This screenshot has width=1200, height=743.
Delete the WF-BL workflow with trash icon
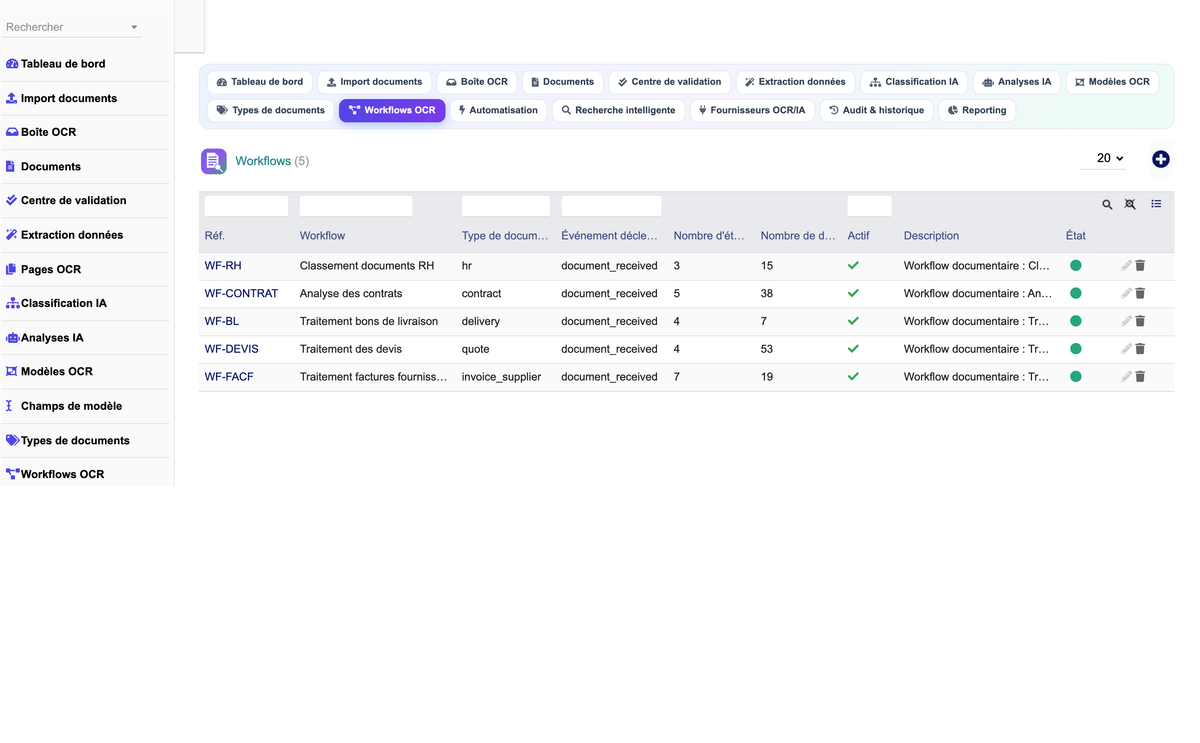click(x=1140, y=321)
